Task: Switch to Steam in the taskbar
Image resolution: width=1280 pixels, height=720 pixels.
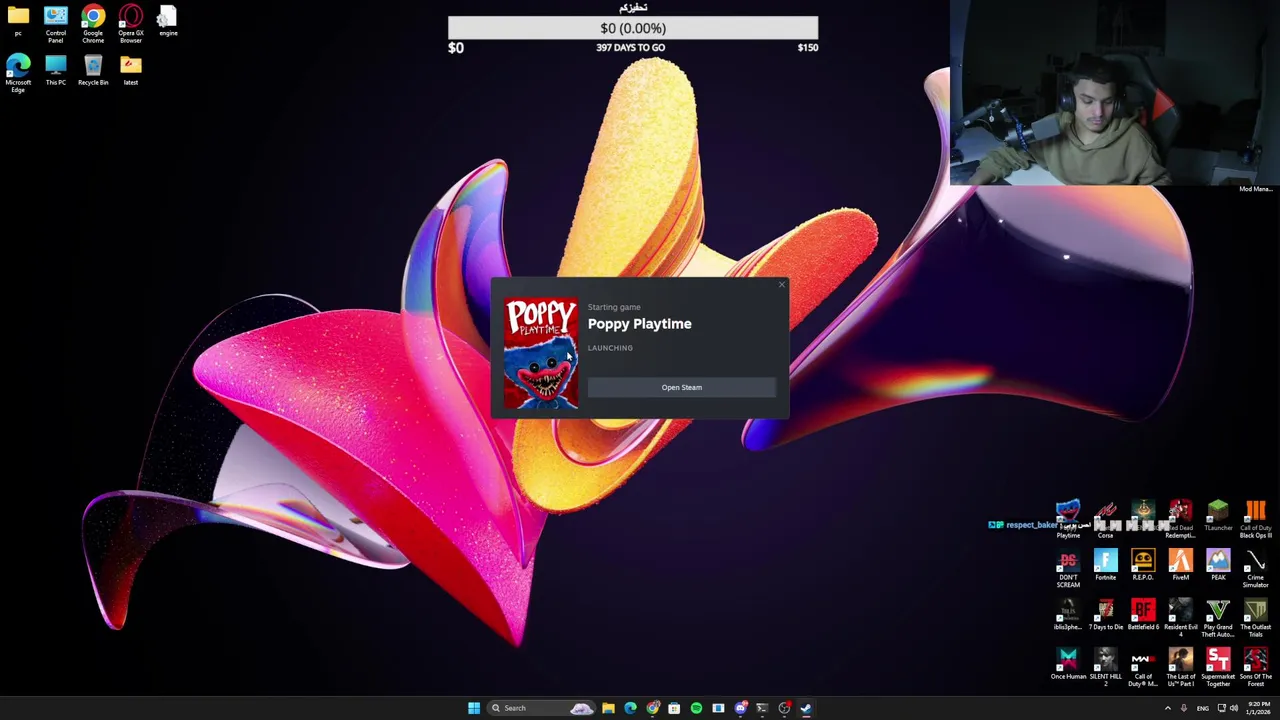Action: (806, 708)
